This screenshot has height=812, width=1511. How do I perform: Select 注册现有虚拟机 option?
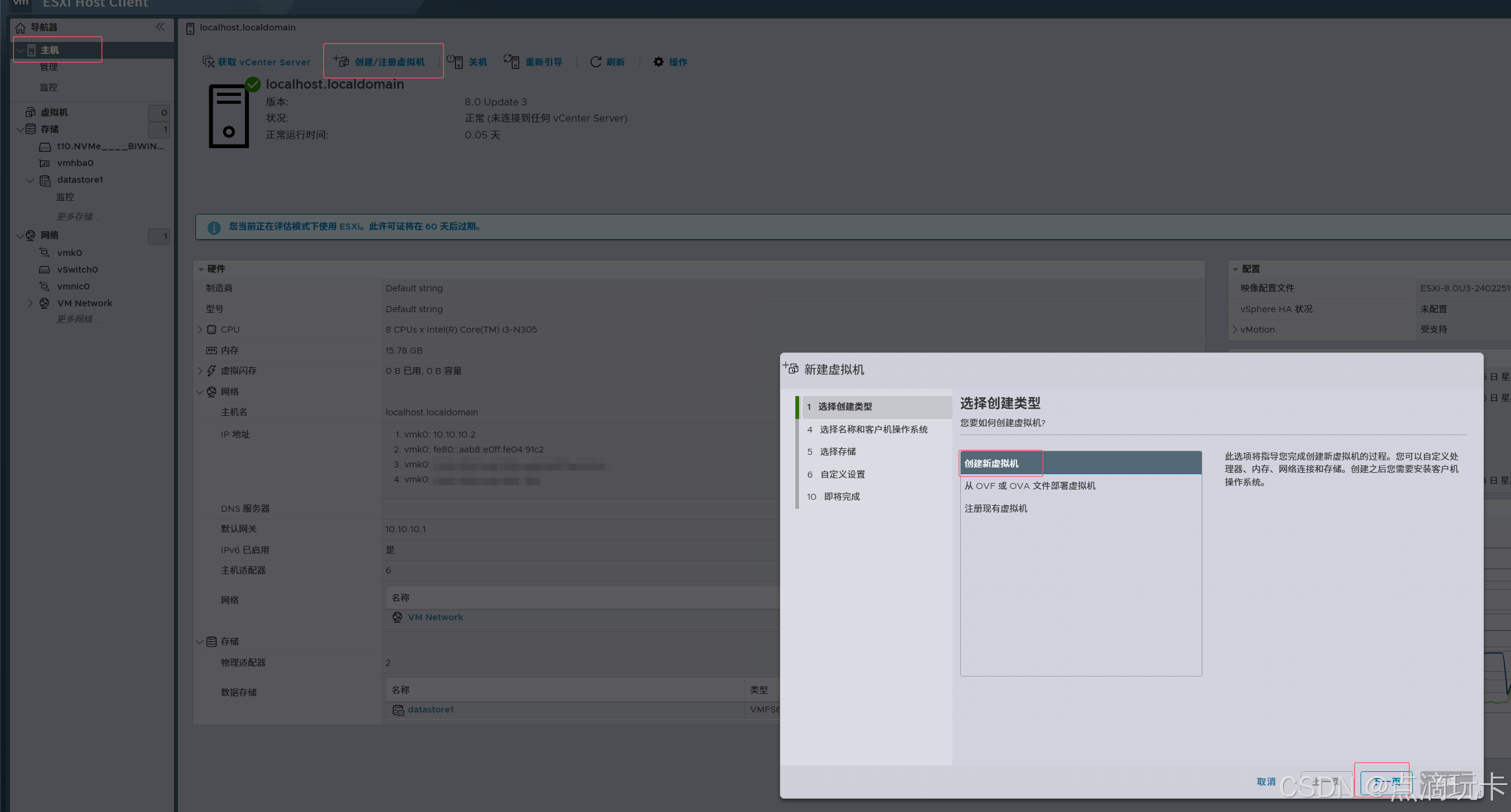click(x=996, y=508)
